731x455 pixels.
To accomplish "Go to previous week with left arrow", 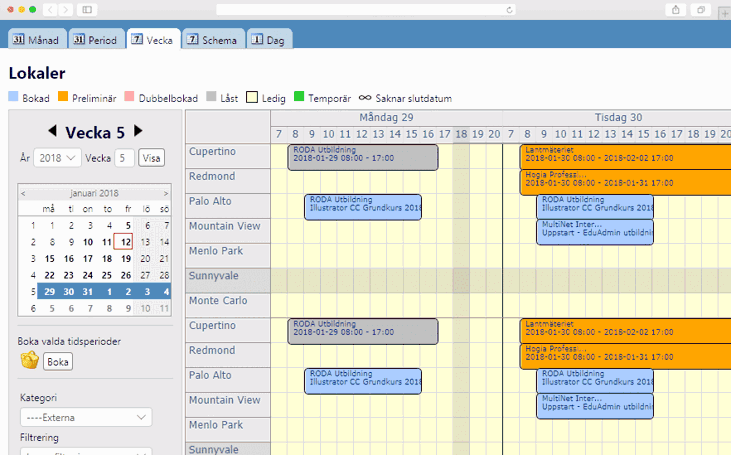I will tap(52, 132).
